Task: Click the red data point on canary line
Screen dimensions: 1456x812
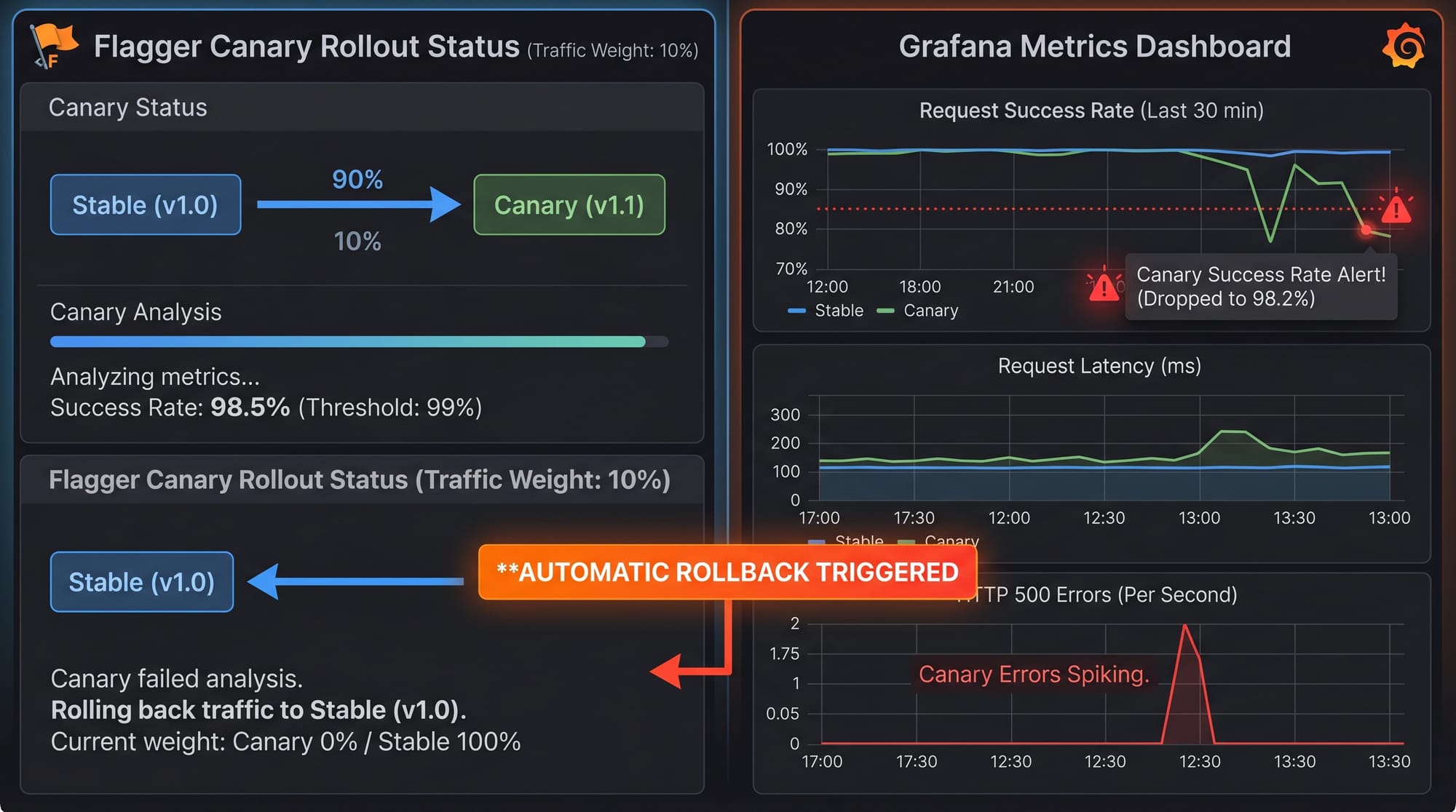Action: (x=1366, y=230)
